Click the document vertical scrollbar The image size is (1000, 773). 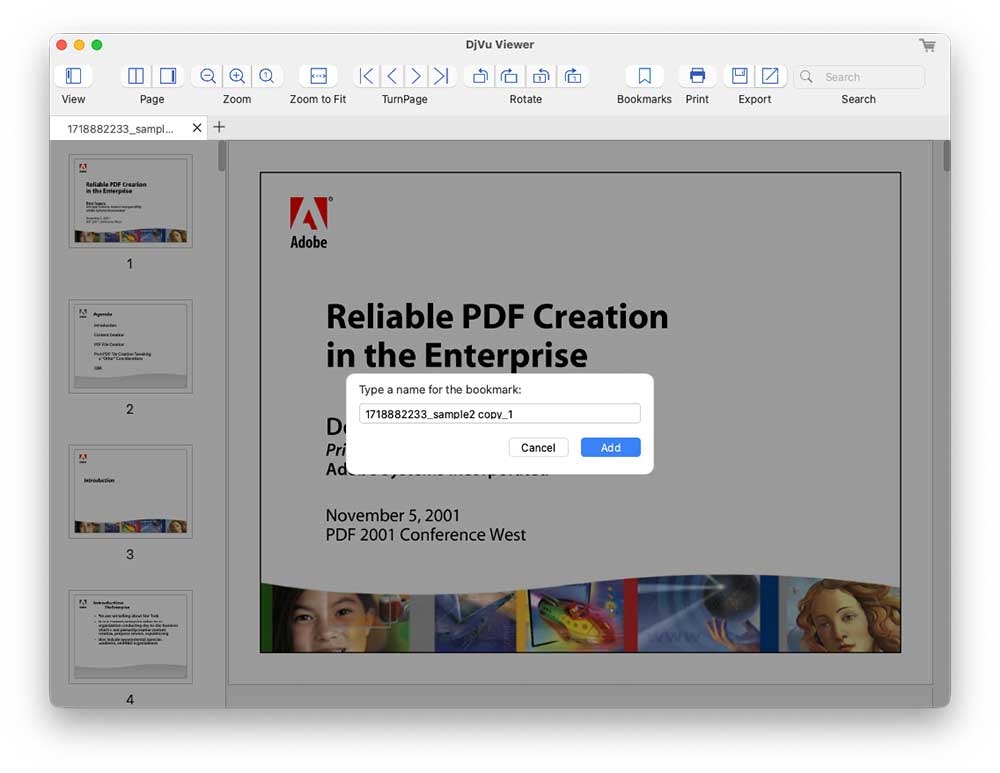click(946, 156)
